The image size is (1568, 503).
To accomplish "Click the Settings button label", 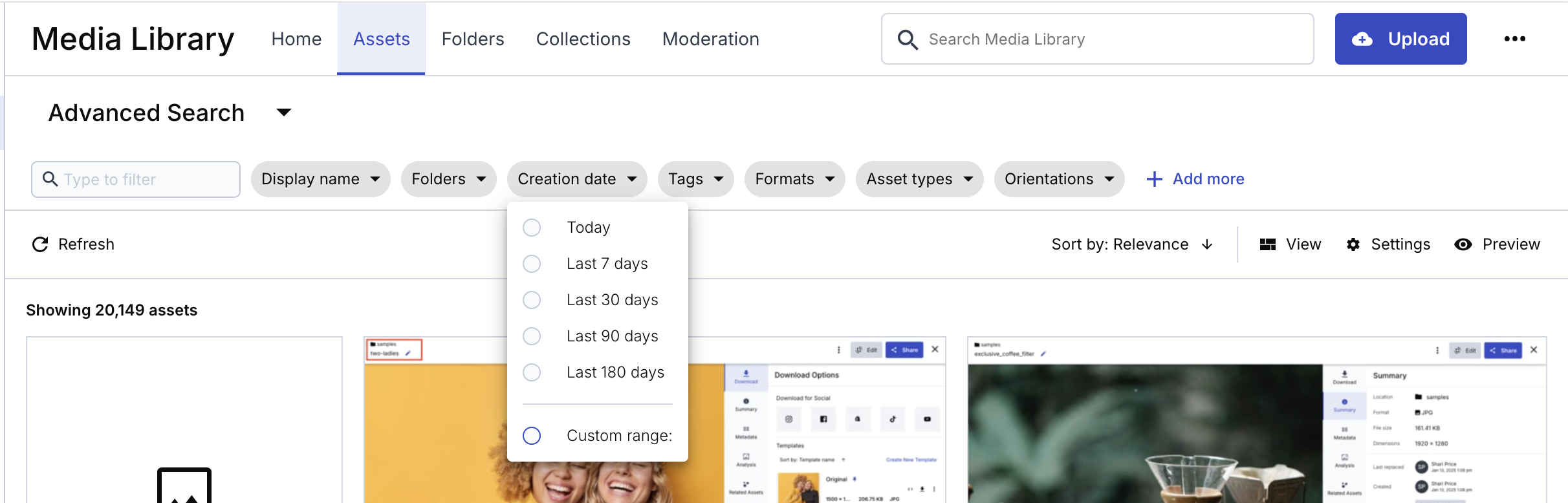I will (1400, 244).
